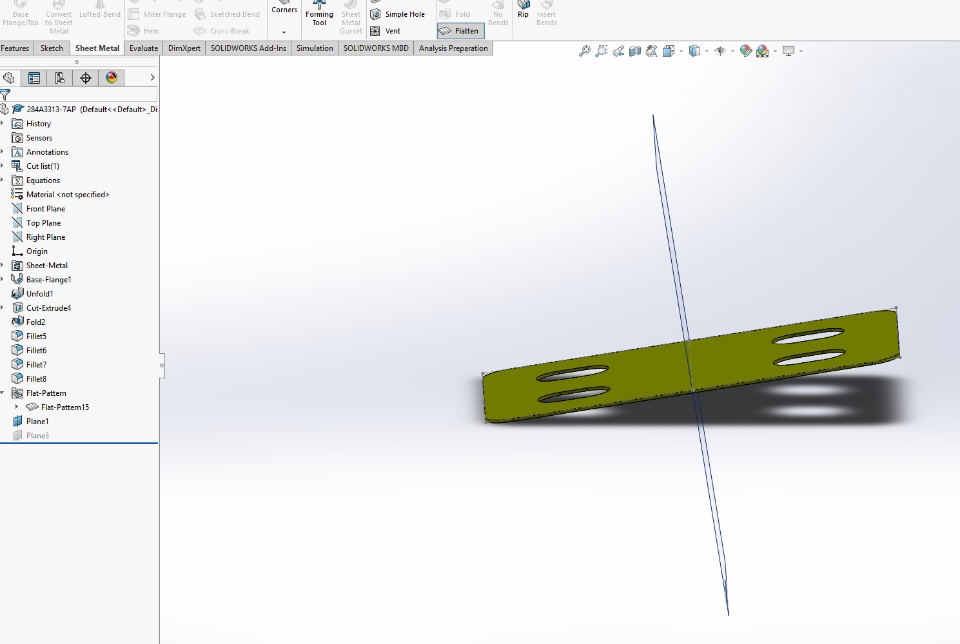Click the Rip tool
Viewport: 960px width, 644px height.
(523, 10)
